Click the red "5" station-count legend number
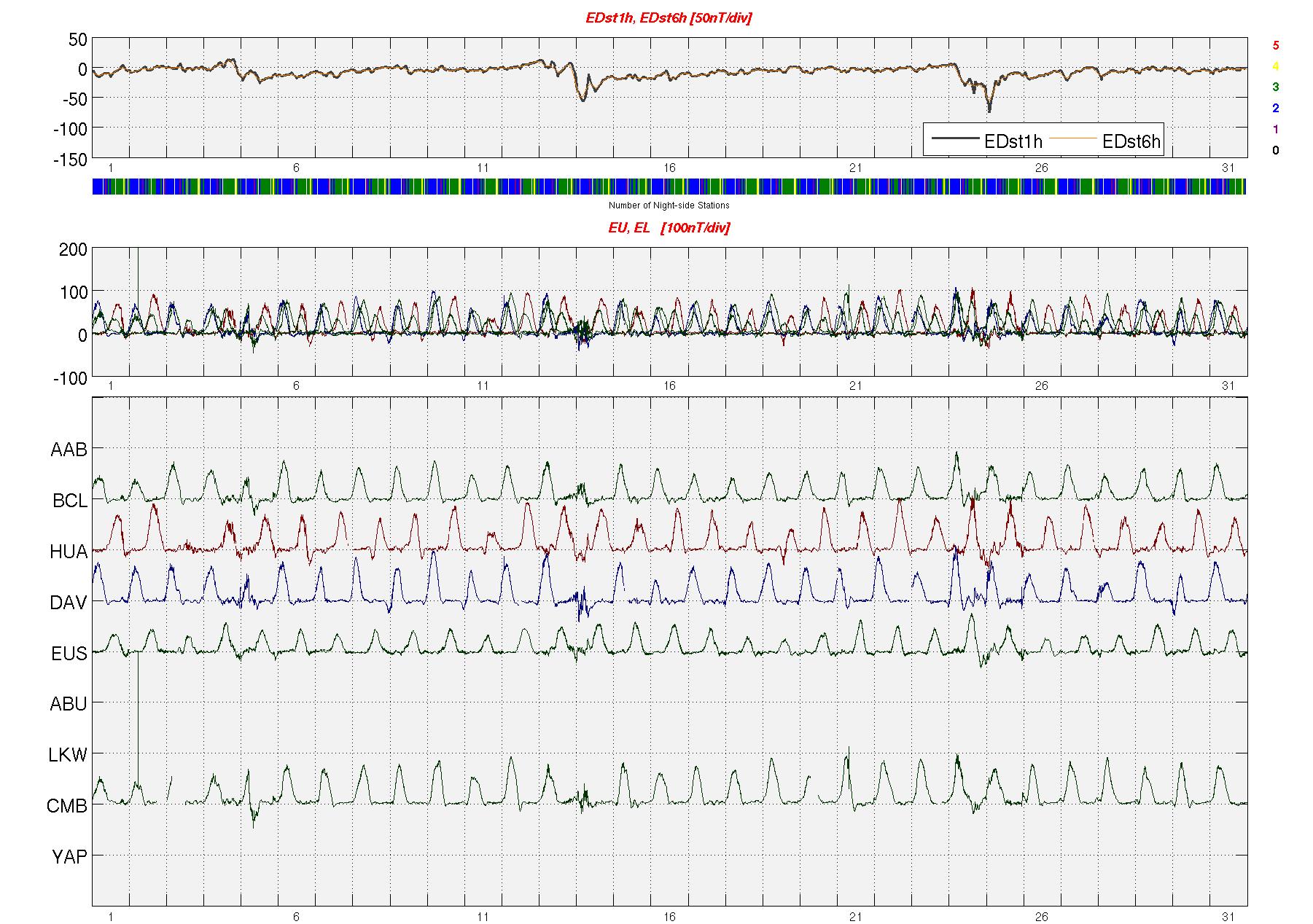The height and width of the screenshot is (924, 1313). coord(1275,45)
